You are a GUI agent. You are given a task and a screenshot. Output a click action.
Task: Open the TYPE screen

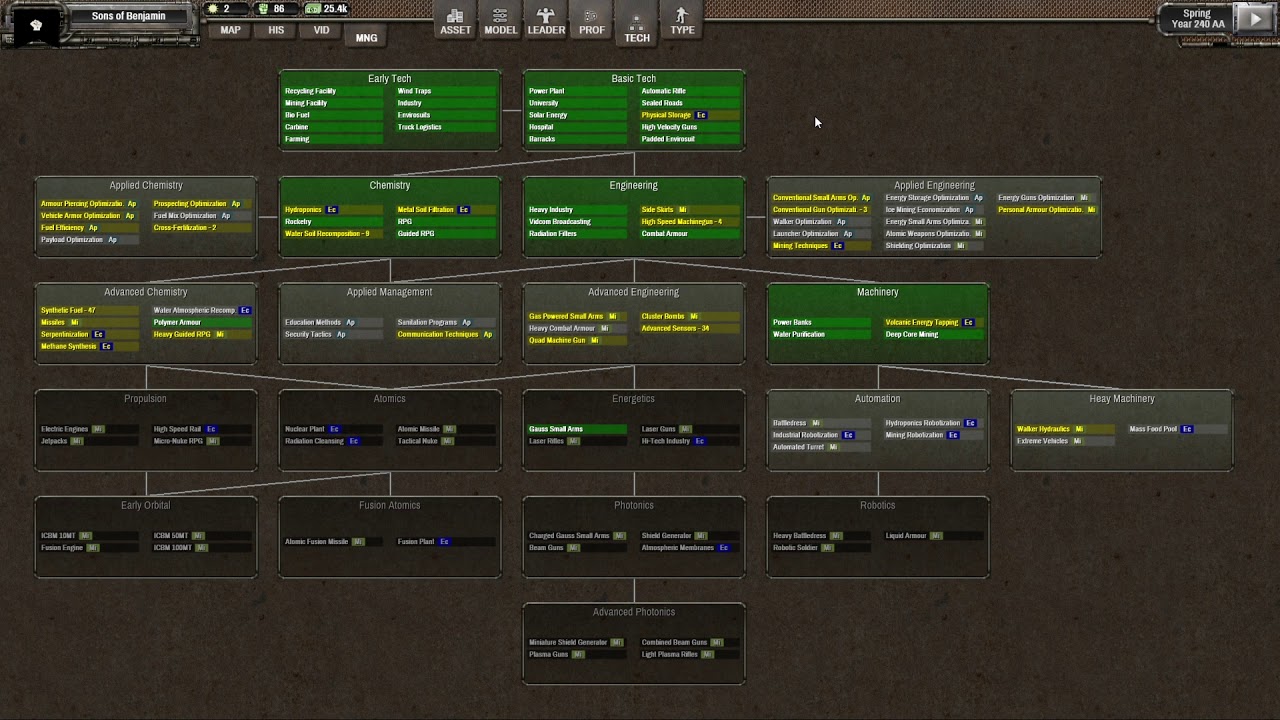(x=682, y=21)
